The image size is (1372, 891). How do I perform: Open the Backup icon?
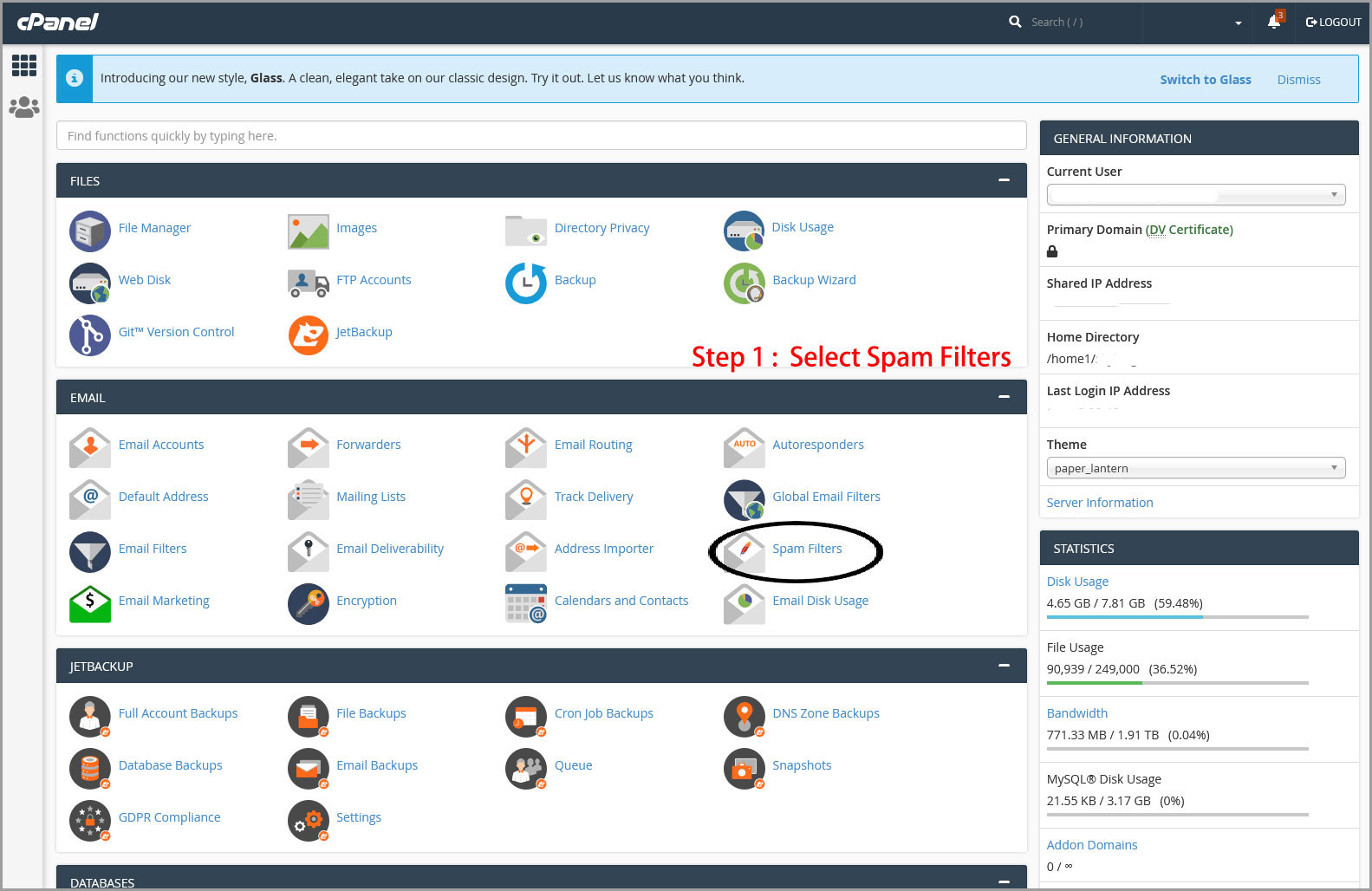click(x=526, y=283)
